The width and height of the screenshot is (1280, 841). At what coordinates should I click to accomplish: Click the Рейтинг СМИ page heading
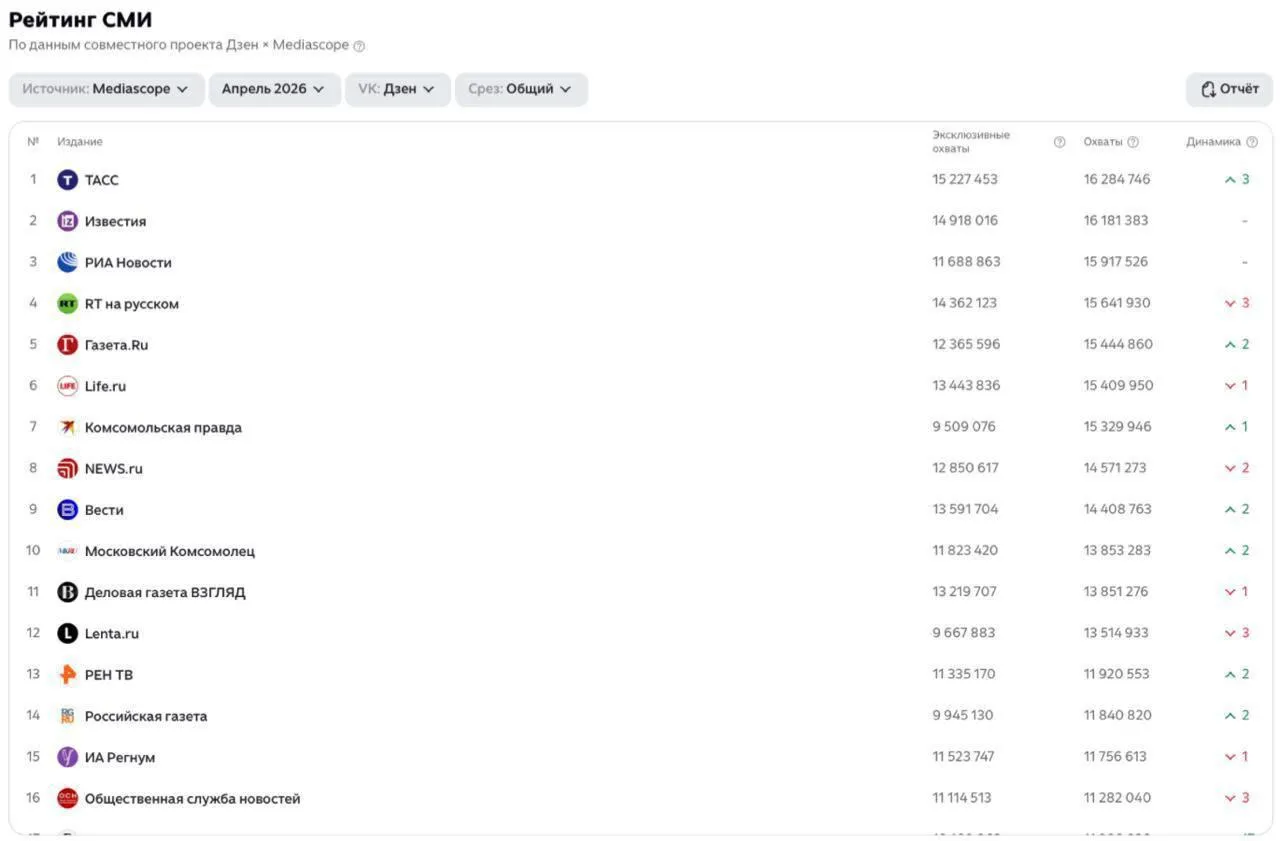81,20
